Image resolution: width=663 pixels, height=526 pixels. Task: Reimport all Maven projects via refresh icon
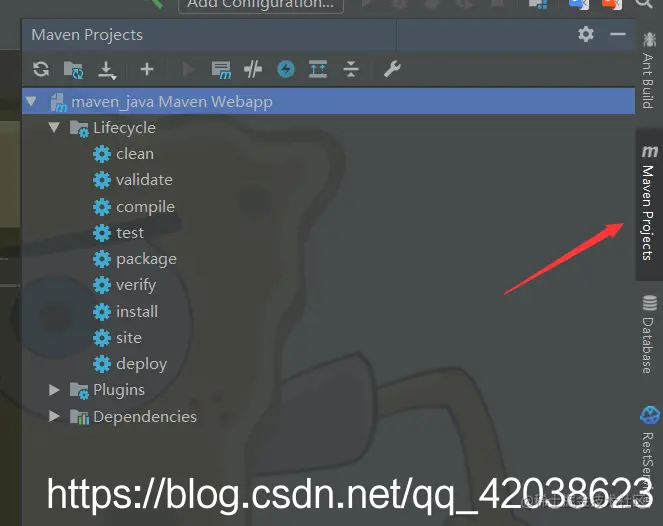[41, 69]
